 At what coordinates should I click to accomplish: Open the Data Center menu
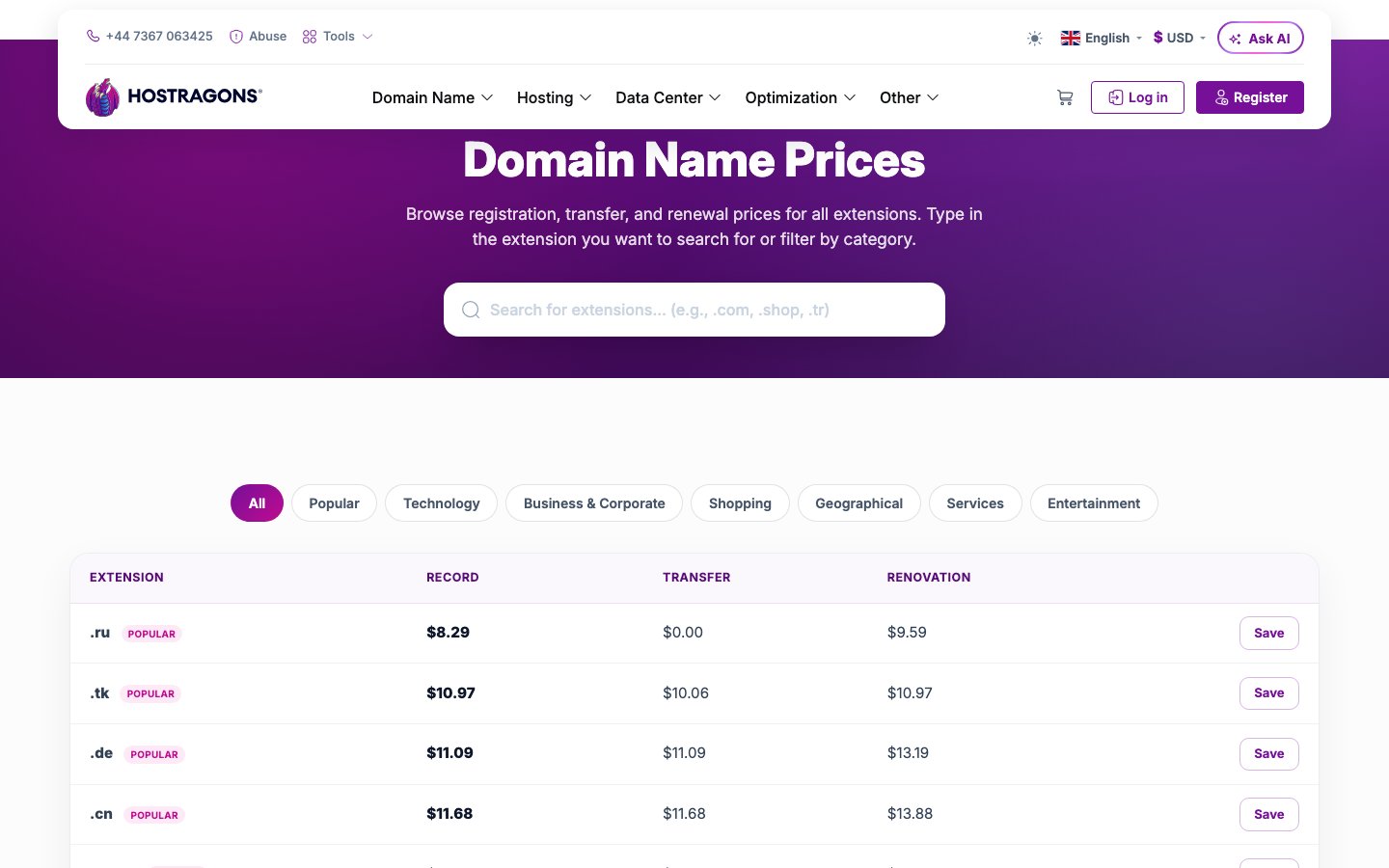pyautogui.click(x=668, y=97)
